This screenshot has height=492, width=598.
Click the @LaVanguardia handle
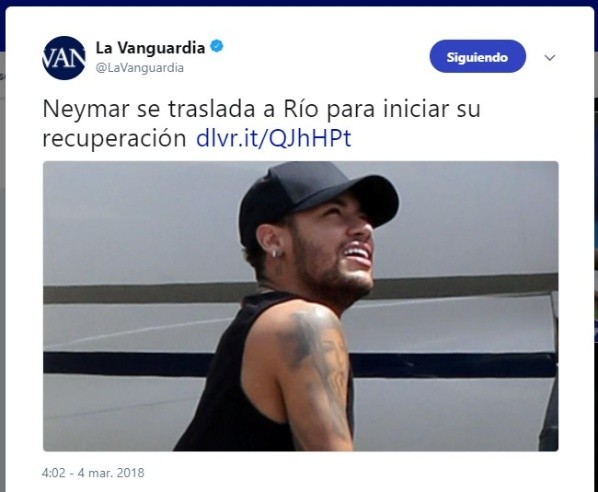140,68
